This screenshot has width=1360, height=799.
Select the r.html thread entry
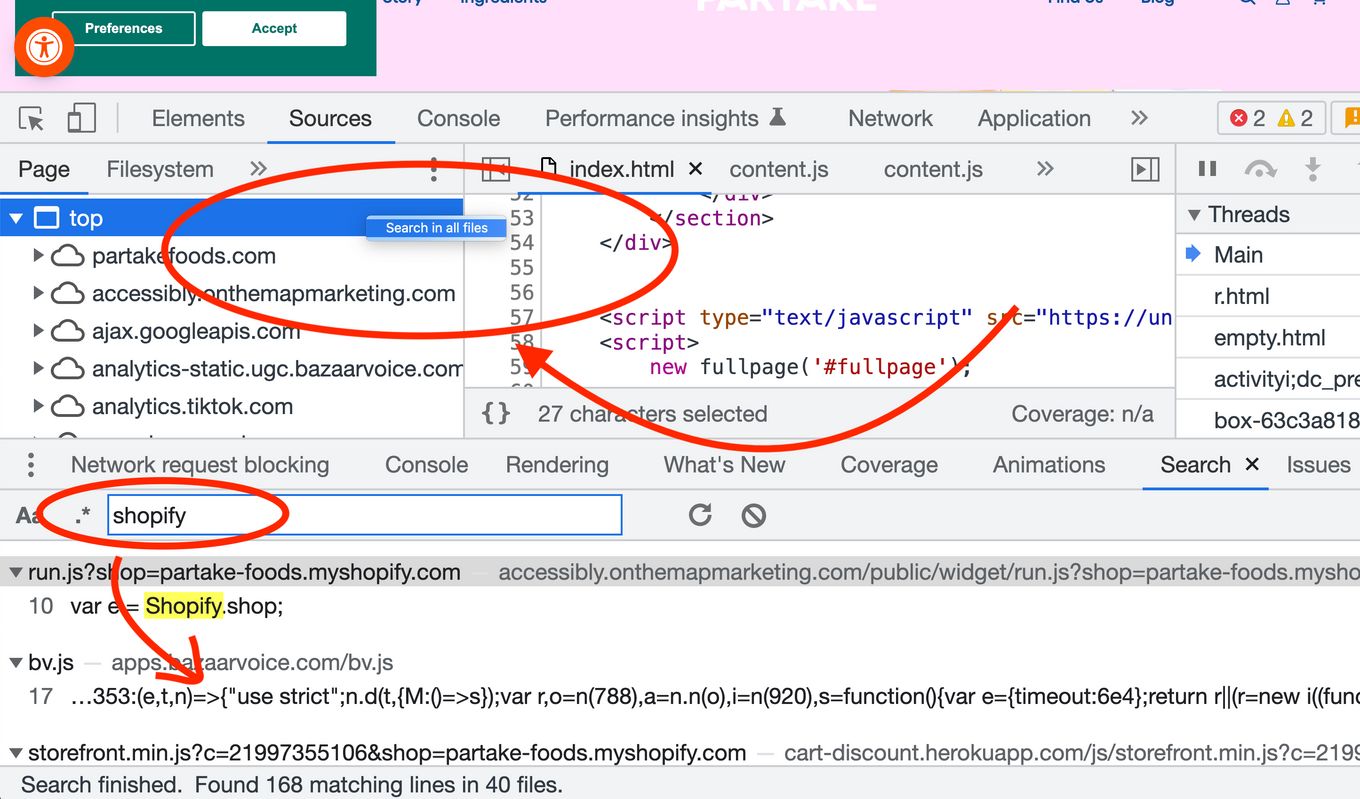pos(1241,296)
